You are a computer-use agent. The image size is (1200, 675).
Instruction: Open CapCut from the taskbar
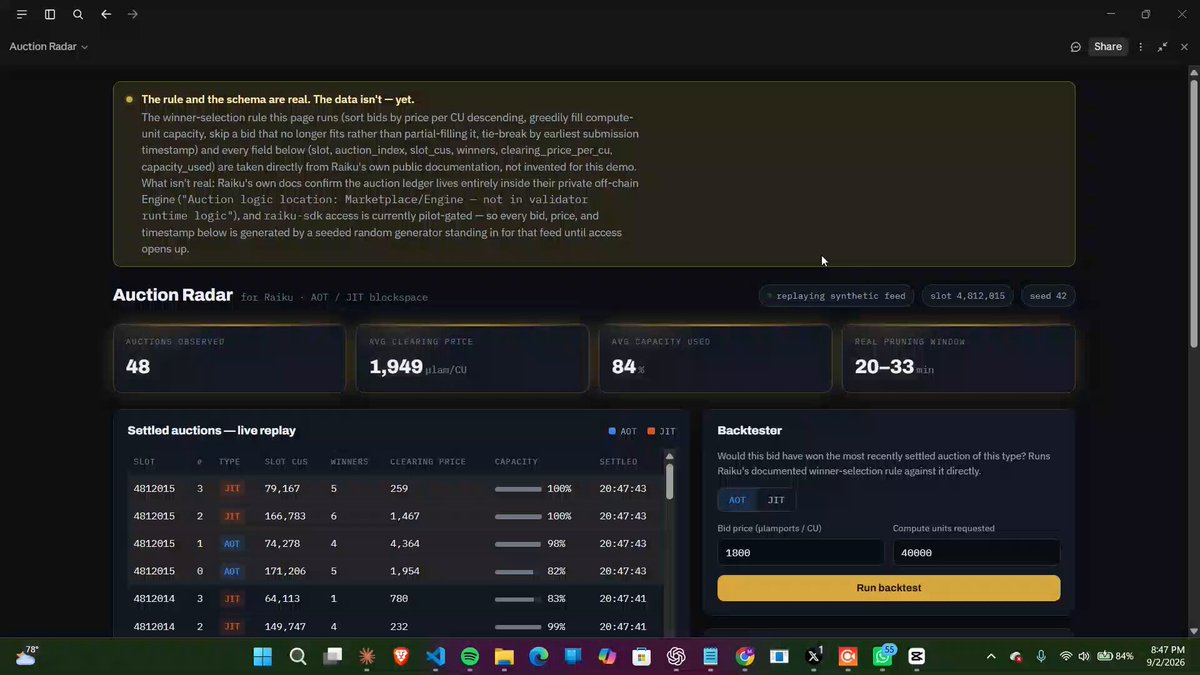coord(917,657)
